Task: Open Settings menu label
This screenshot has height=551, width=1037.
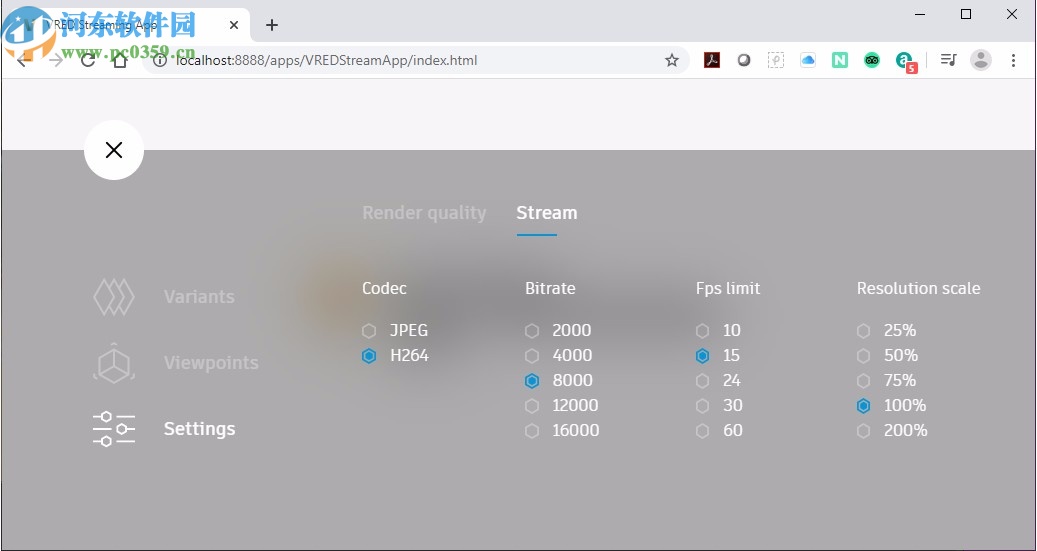Action: pyautogui.click(x=199, y=429)
